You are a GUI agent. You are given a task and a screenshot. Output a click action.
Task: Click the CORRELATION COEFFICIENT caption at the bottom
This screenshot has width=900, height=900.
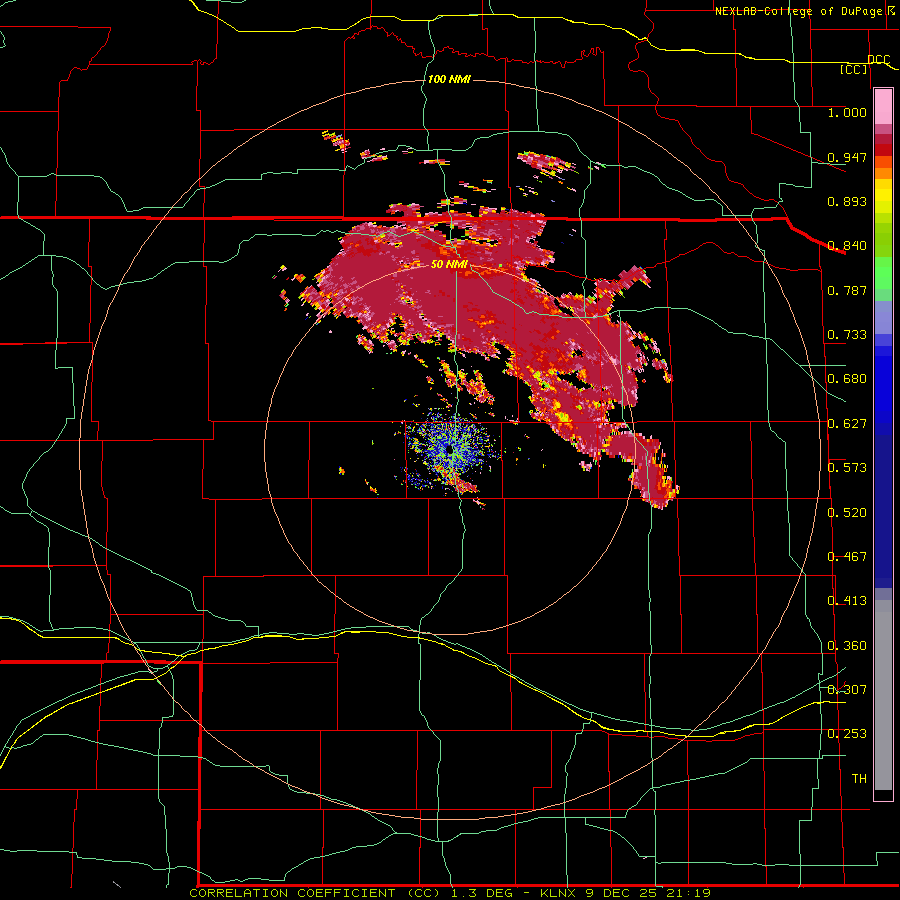pos(450,893)
